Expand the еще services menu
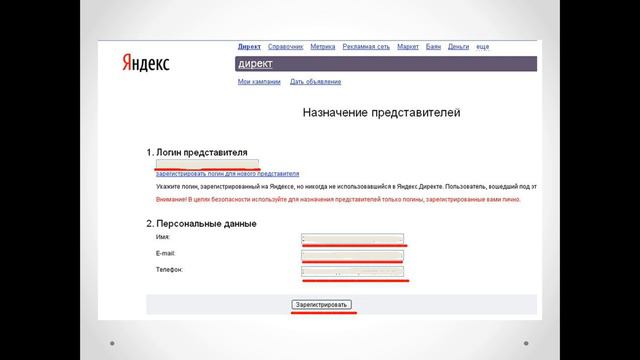 [482, 47]
